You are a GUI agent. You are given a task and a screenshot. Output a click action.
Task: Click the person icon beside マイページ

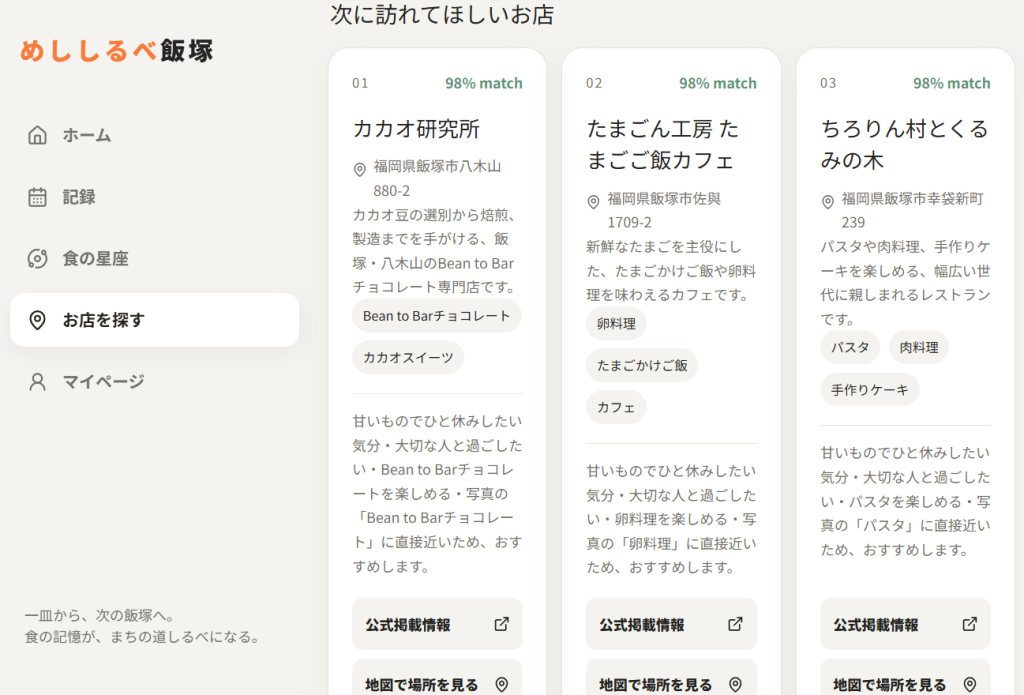(37, 381)
